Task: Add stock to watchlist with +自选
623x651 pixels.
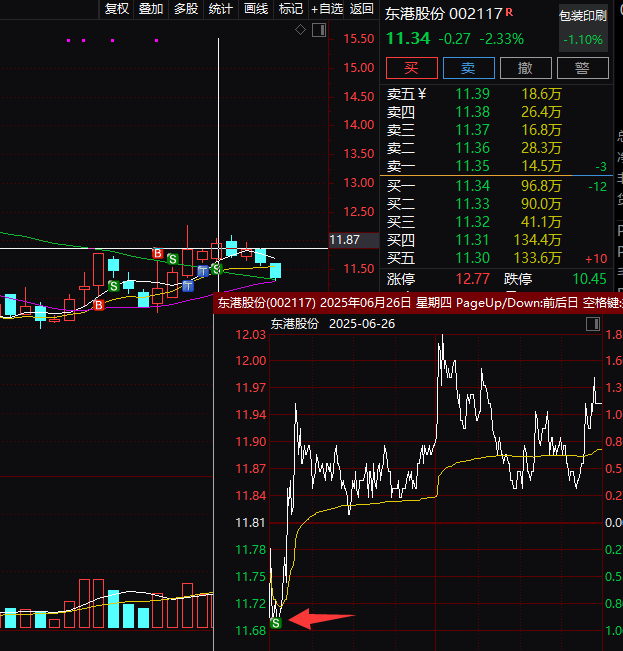Action: click(327, 9)
